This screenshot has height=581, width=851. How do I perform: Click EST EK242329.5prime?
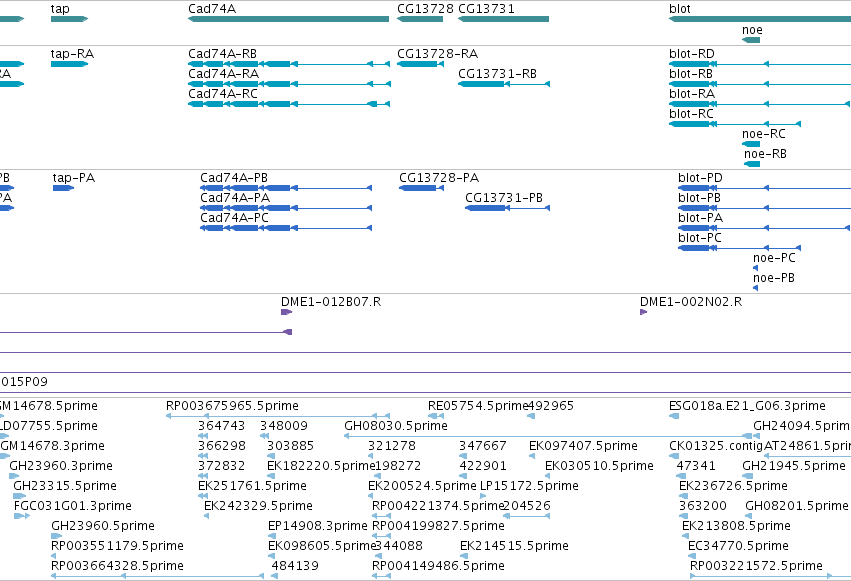(x=258, y=506)
